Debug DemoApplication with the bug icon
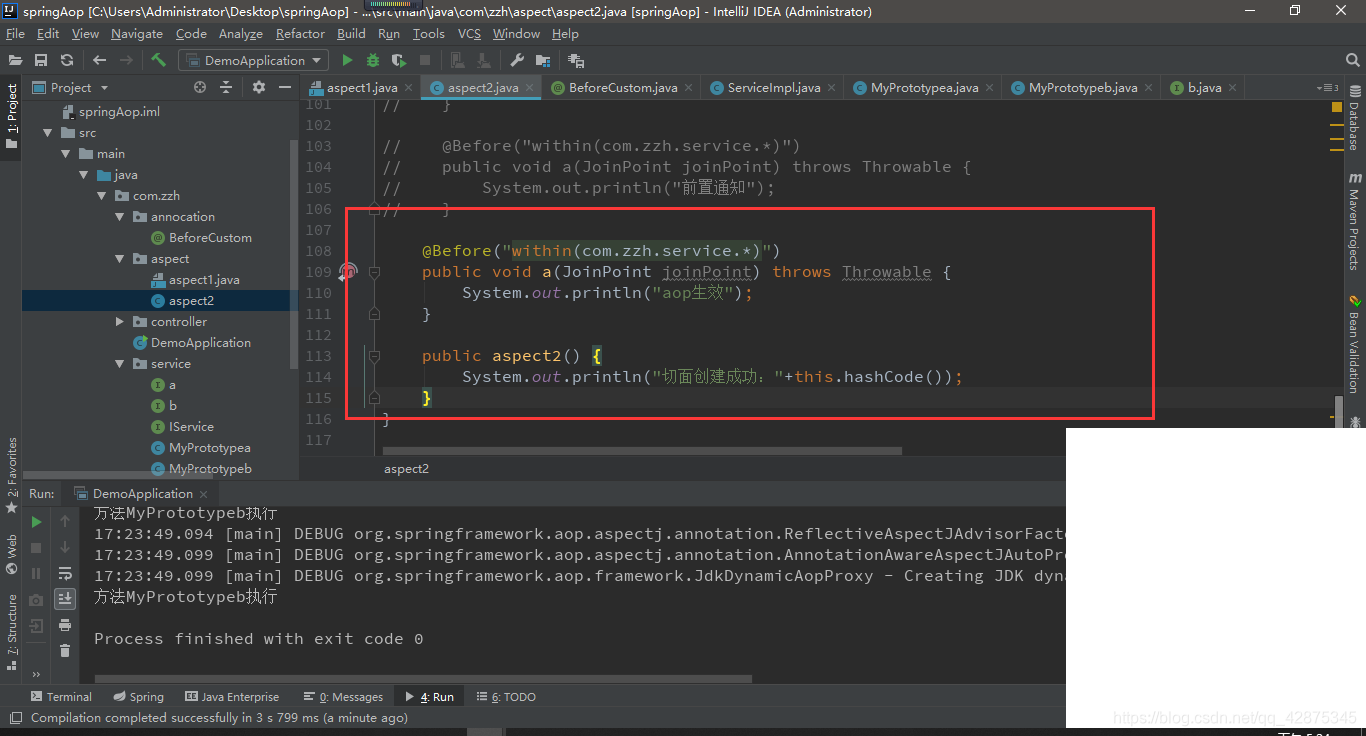Image resolution: width=1366 pixels, height=736 pixels. [373, 60]
